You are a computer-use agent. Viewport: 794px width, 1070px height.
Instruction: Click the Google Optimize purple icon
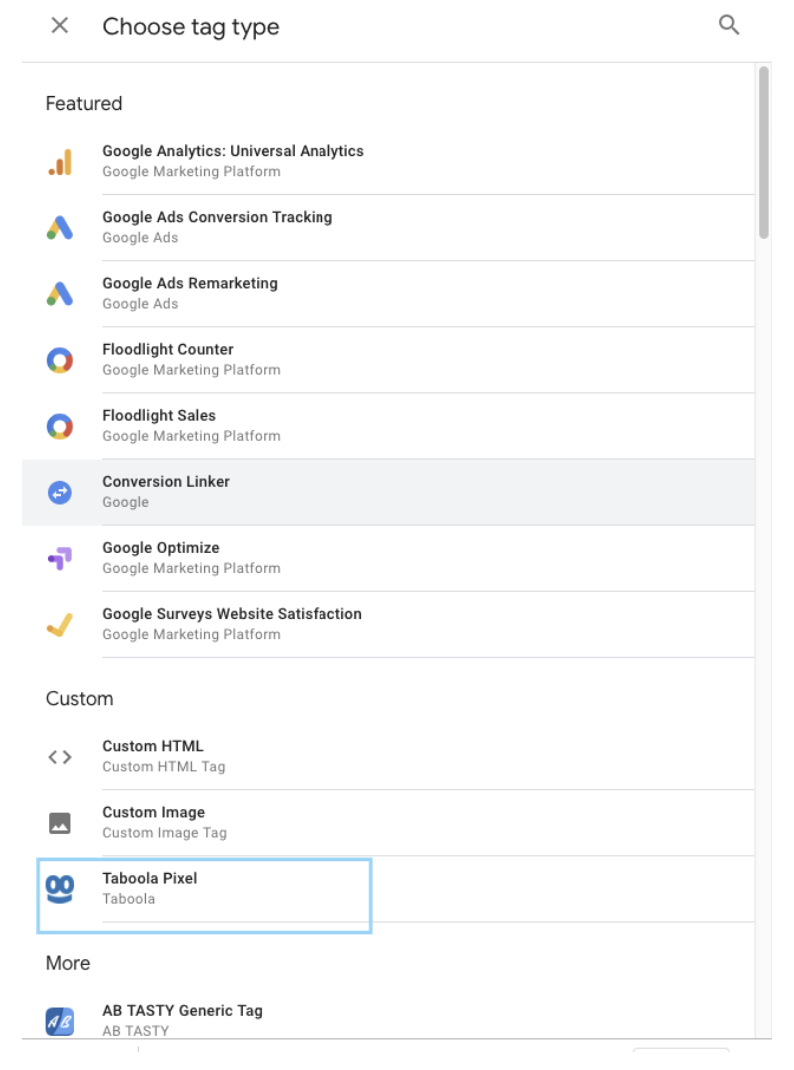click(x=60, y=559)
